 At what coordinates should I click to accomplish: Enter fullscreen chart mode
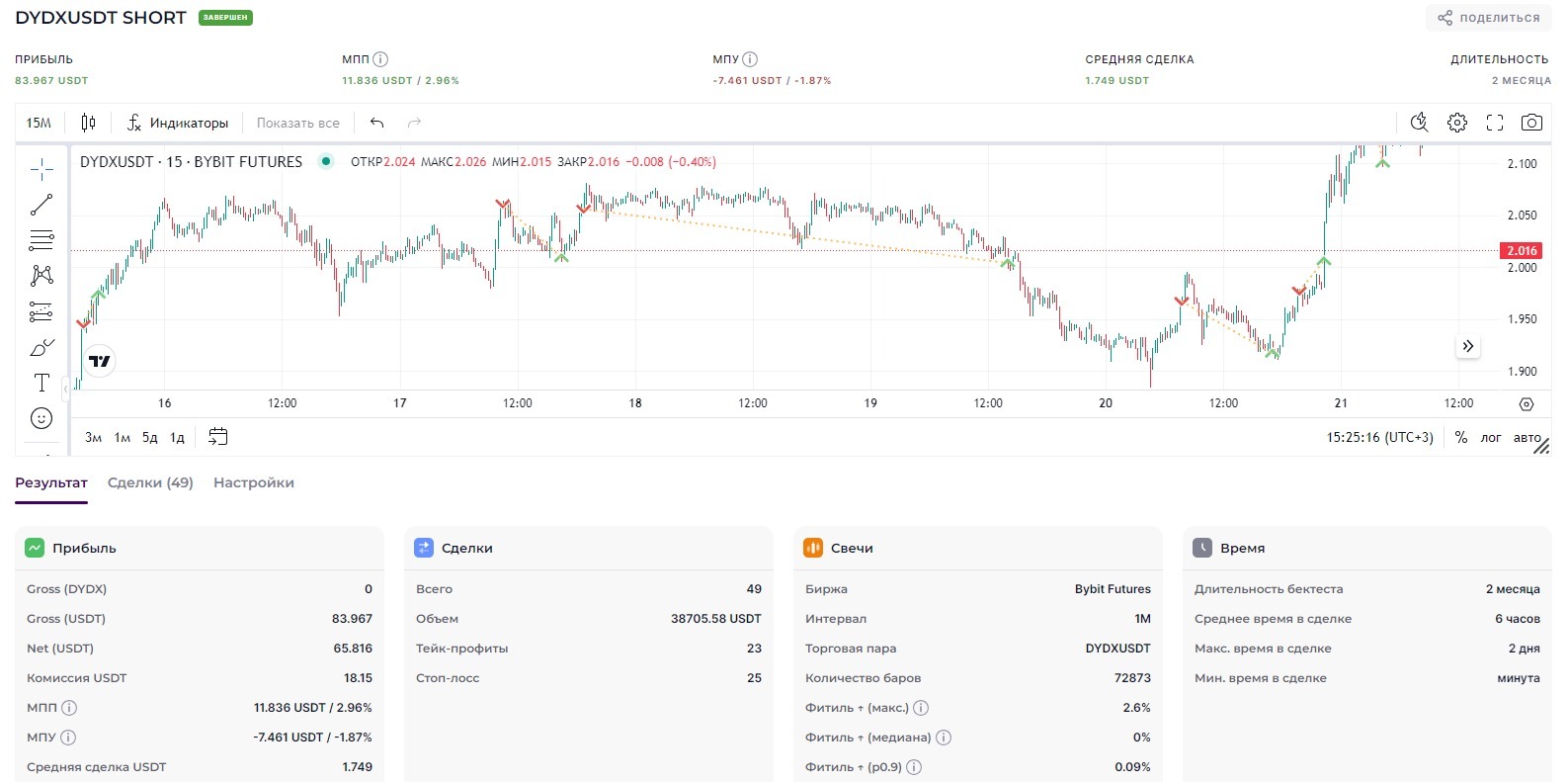coord(1495,123)
